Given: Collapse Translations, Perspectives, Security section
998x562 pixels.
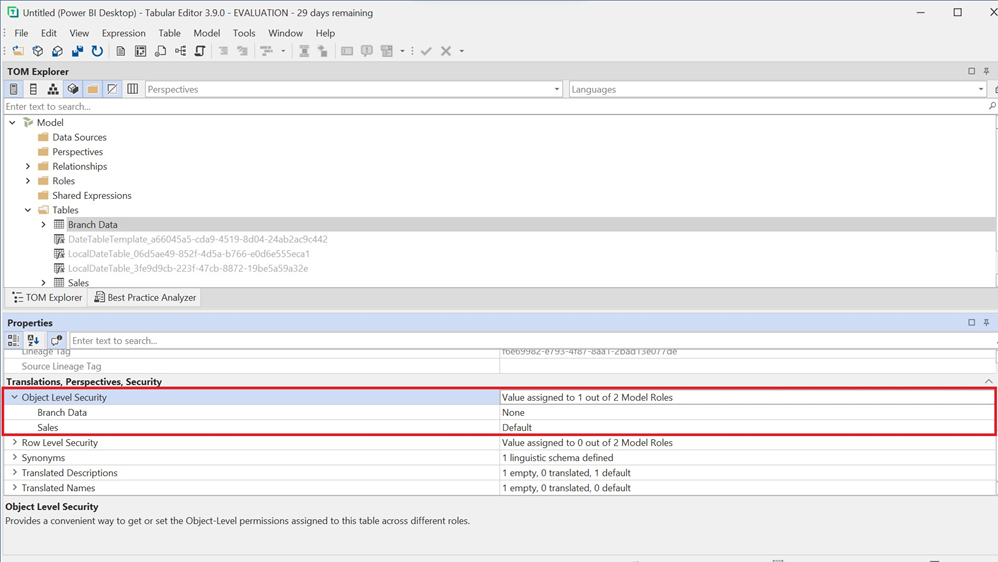Looking at the screenshot, I should 988,382.
